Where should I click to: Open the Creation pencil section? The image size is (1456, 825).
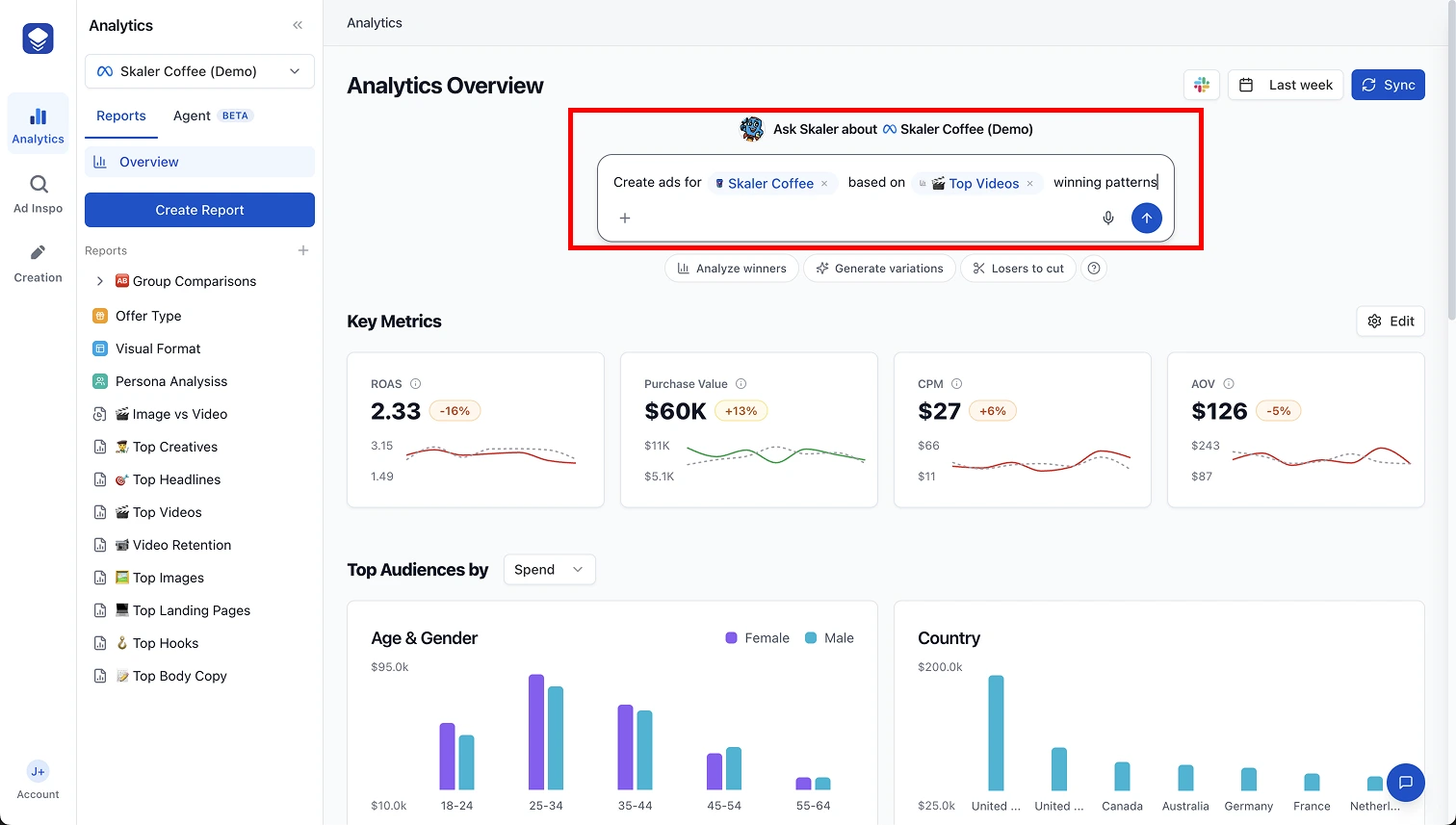pyautogui.click(x=38, y=263)
